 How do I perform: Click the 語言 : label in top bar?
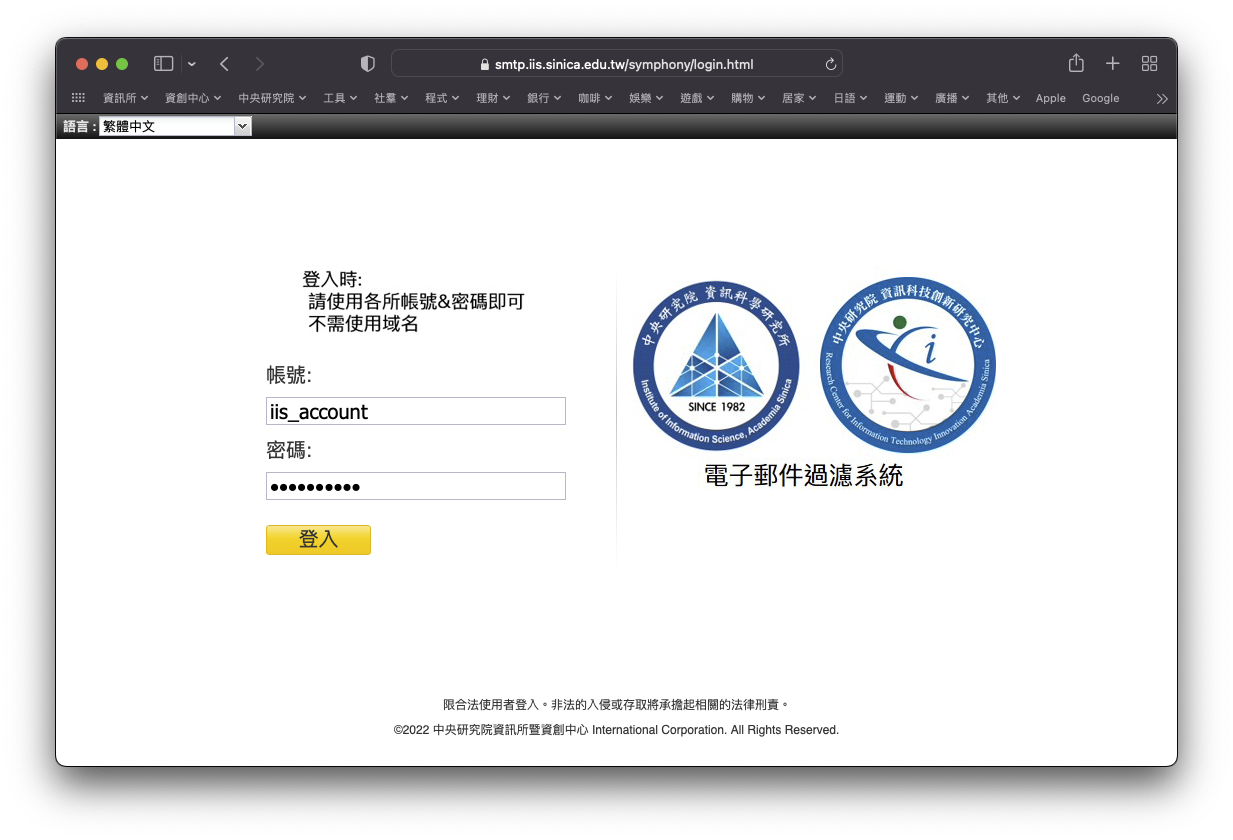(x=79, y=127)
